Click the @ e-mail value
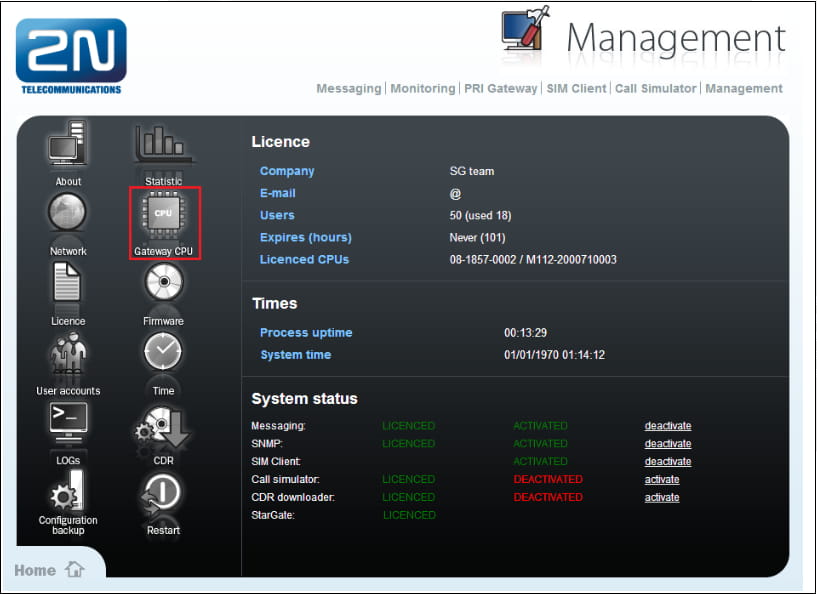Viewport: 817px width, 595px height. coord(455,194)
